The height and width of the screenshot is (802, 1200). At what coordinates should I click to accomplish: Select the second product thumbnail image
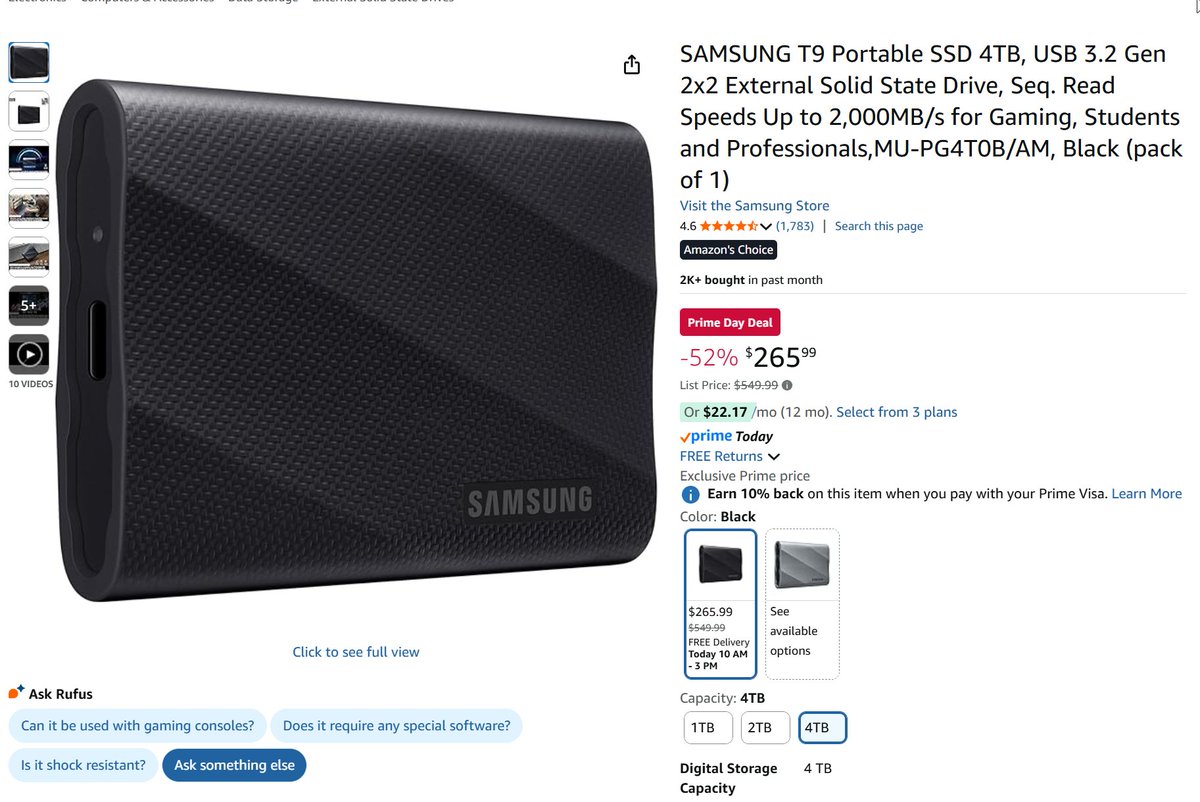pyautogui.click(x=29, y=111)
